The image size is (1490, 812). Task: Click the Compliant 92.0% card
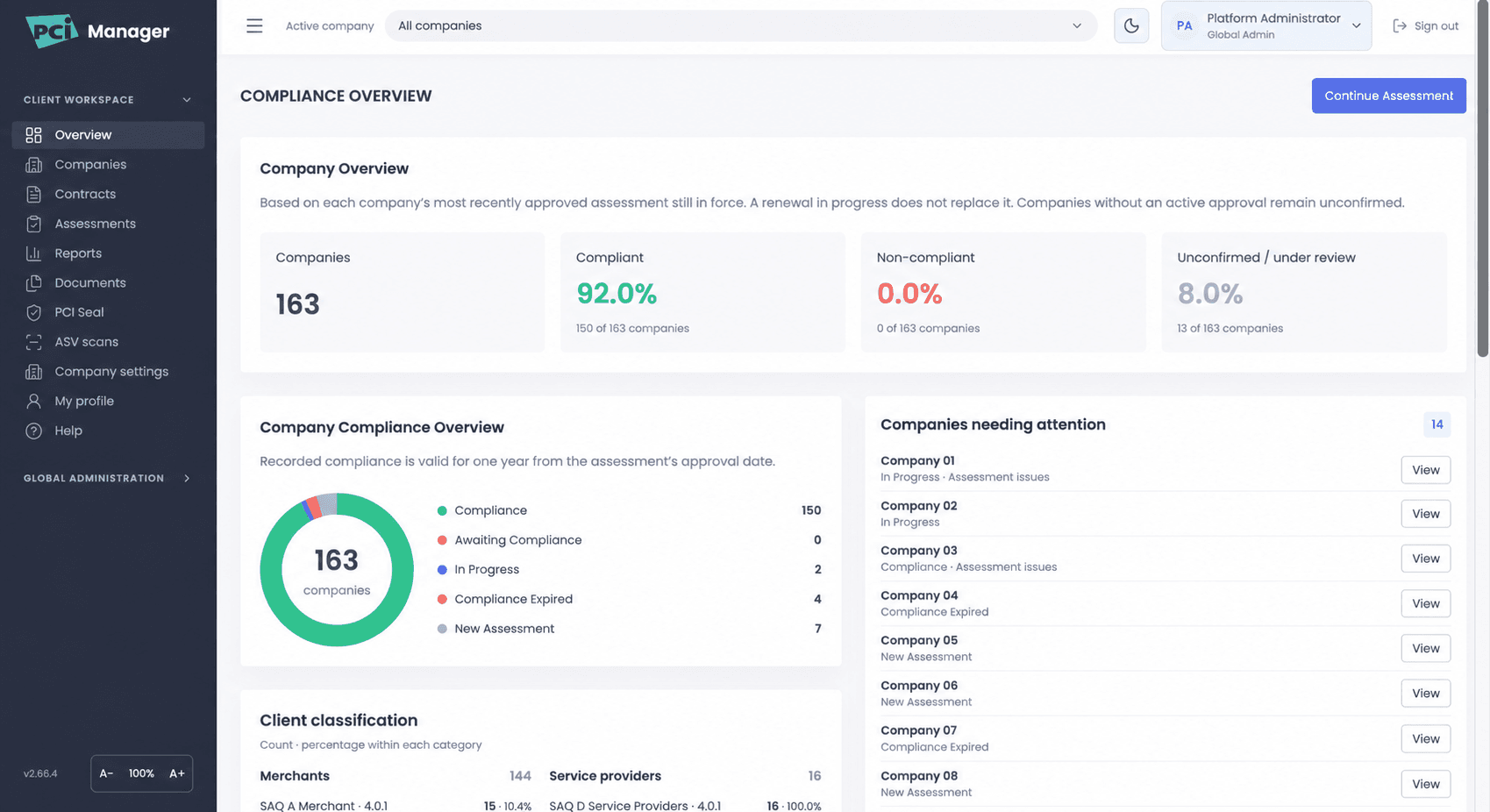tap(702, 292)
